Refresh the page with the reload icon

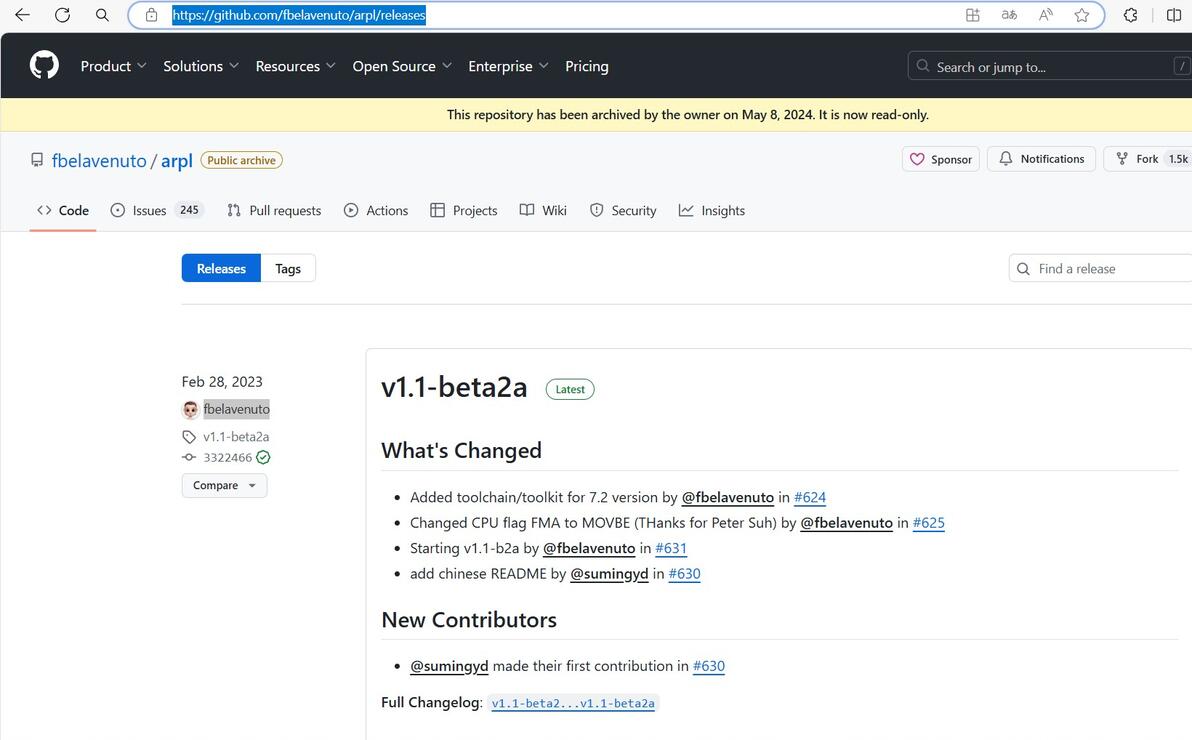coord(62,15)
